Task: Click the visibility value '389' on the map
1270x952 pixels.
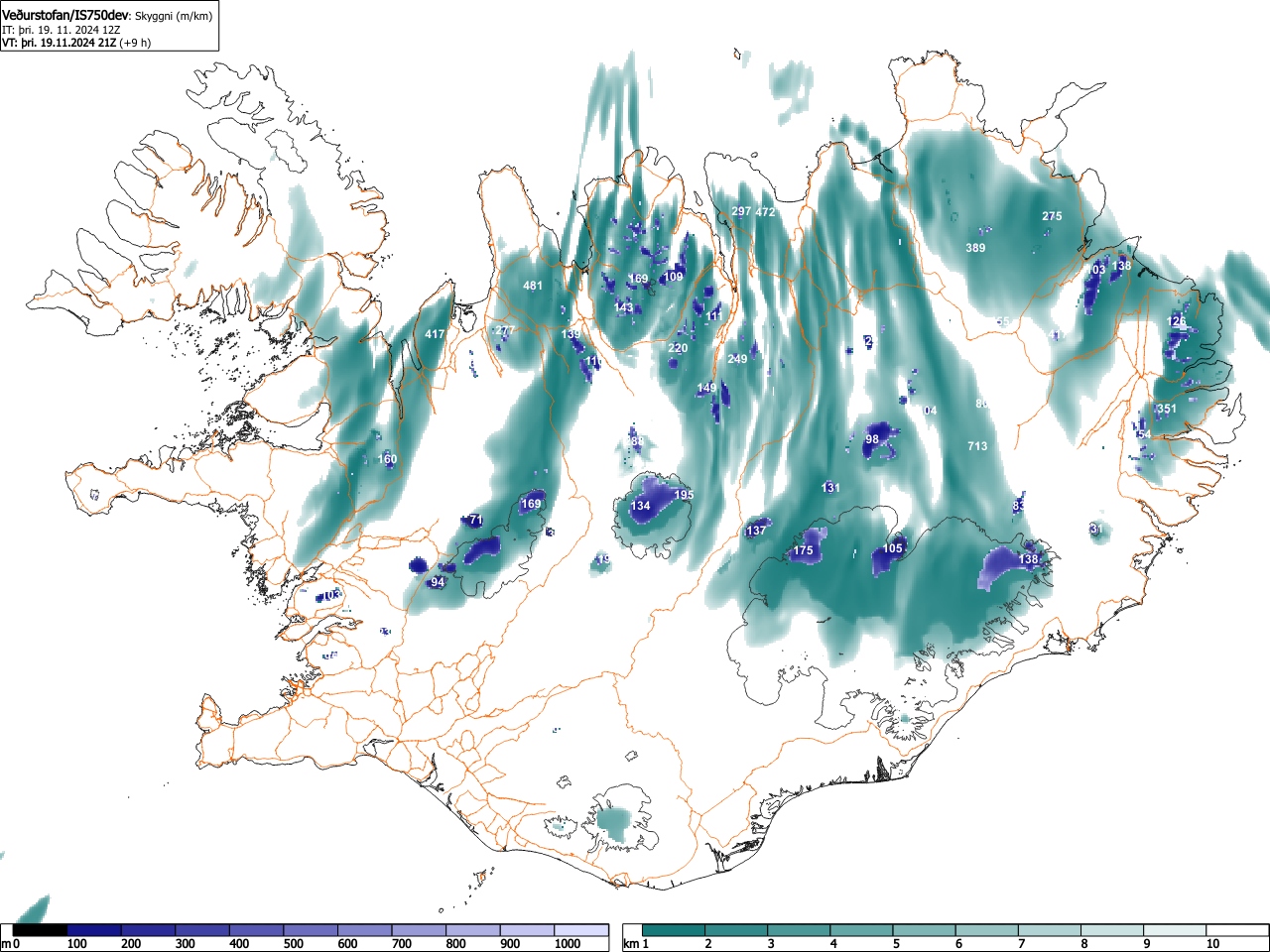Action: click(975, 248)
